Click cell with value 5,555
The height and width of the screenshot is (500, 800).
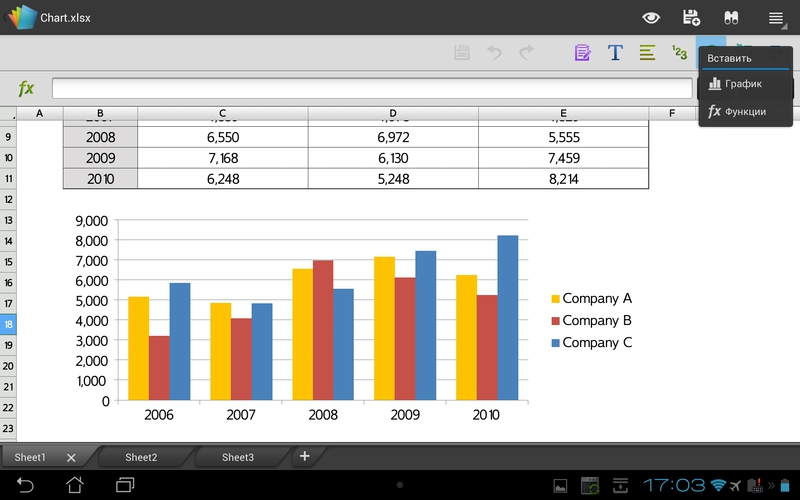tap(564, 137)
